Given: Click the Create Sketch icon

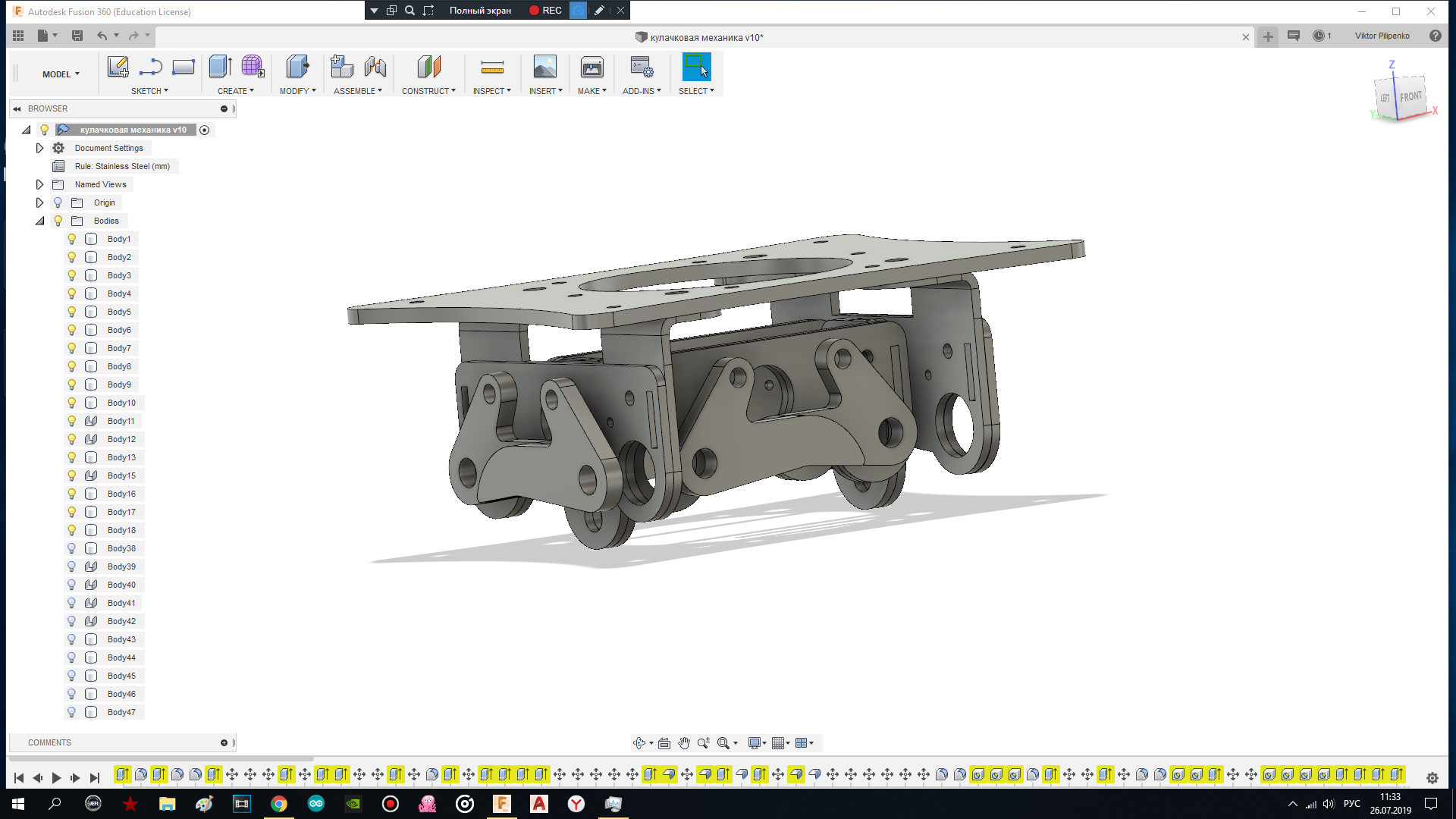Looking at the screenshot, I should click(118, 67).
